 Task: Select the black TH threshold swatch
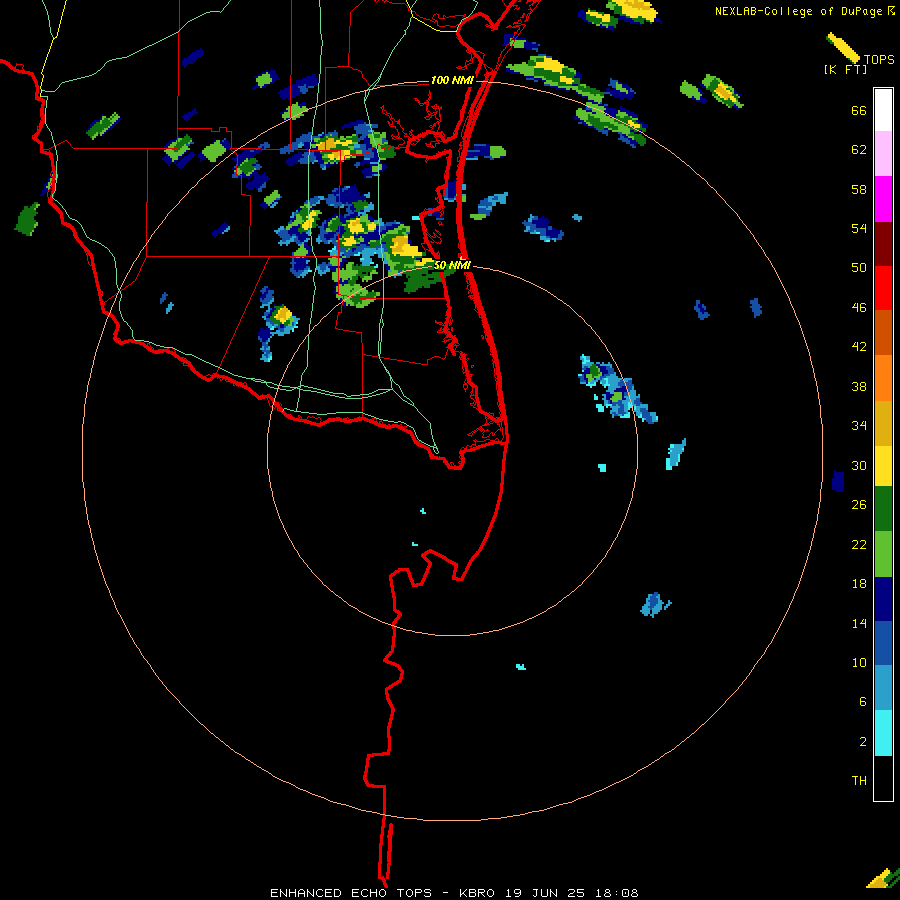click(883, 778)
